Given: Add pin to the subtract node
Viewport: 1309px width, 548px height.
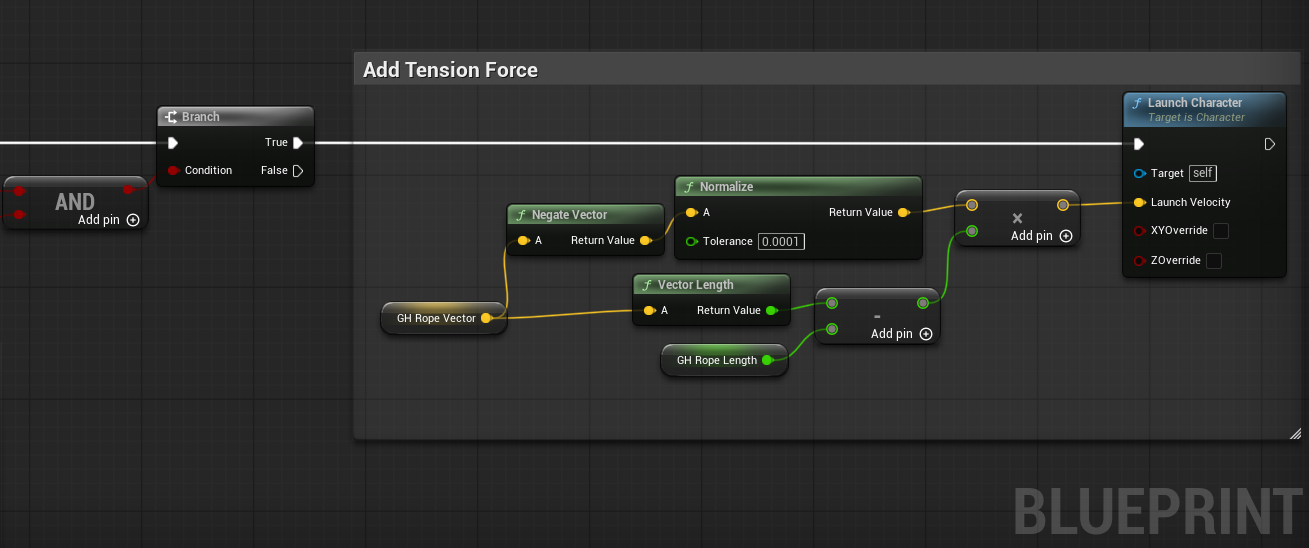Looking at the screenshot, I should pyautogui.click(x=925, y=334).
